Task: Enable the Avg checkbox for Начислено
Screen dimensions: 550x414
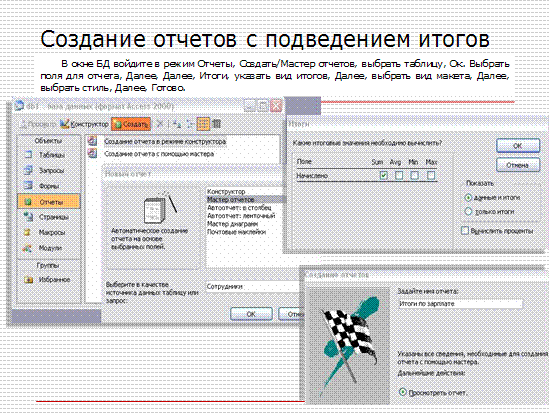Action: point(399,175)
